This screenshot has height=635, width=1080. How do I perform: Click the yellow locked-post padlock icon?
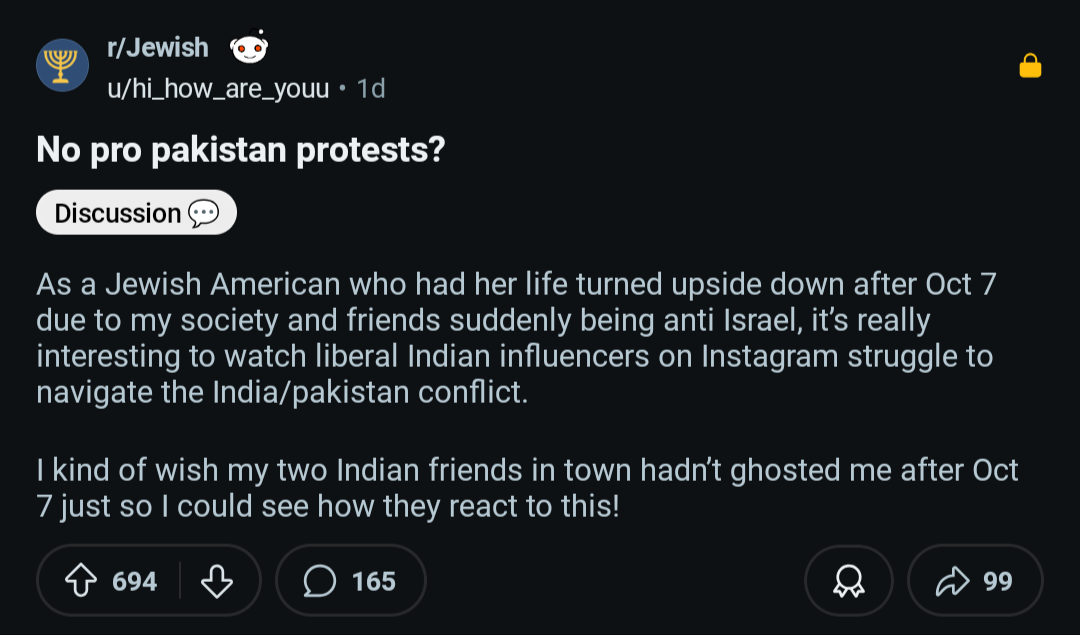pyautogui.click(x=1030, y=66)
